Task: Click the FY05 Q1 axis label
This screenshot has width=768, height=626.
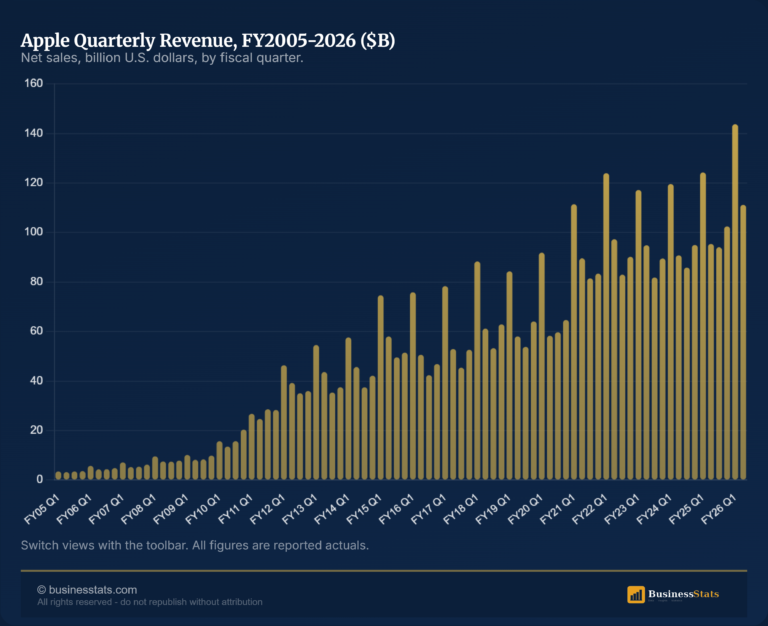Action: 42,509
